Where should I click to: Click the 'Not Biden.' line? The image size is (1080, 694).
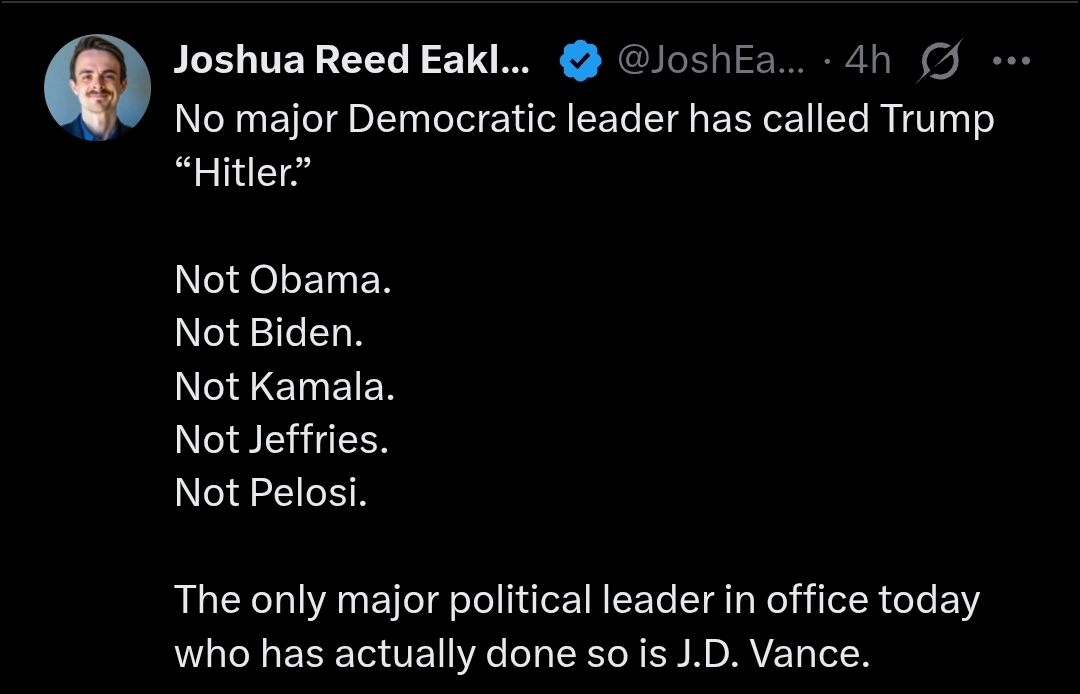tap(268, 333)
